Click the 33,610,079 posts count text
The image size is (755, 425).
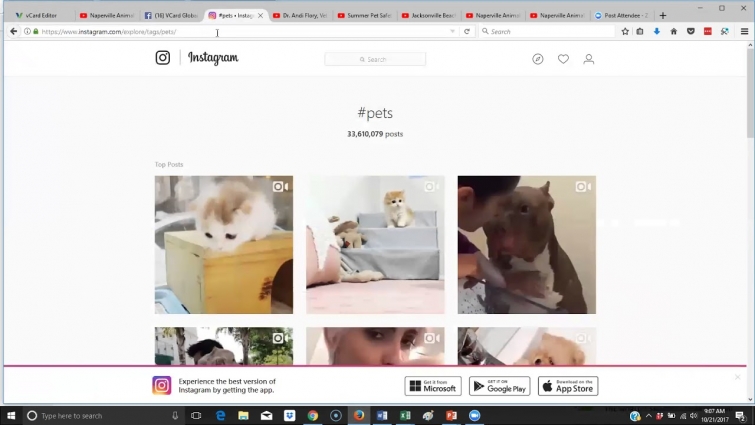point(375,134)
